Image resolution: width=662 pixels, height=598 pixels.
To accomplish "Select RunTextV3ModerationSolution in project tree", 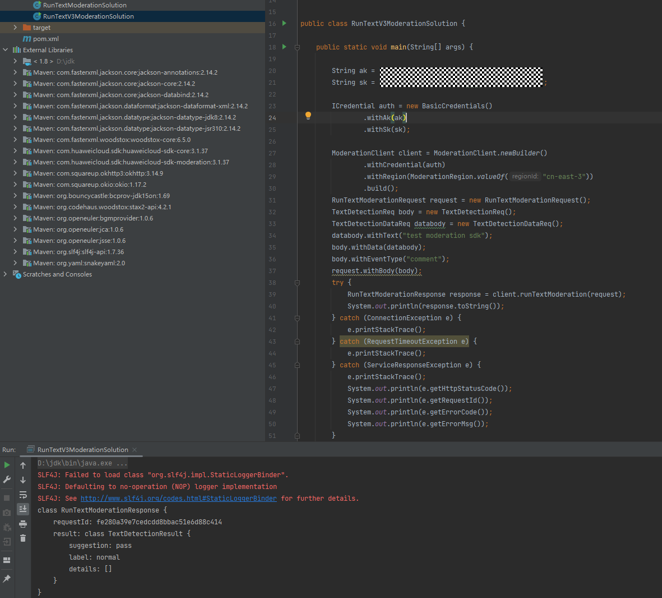I will pyautogui.click(x=88, y=16).
